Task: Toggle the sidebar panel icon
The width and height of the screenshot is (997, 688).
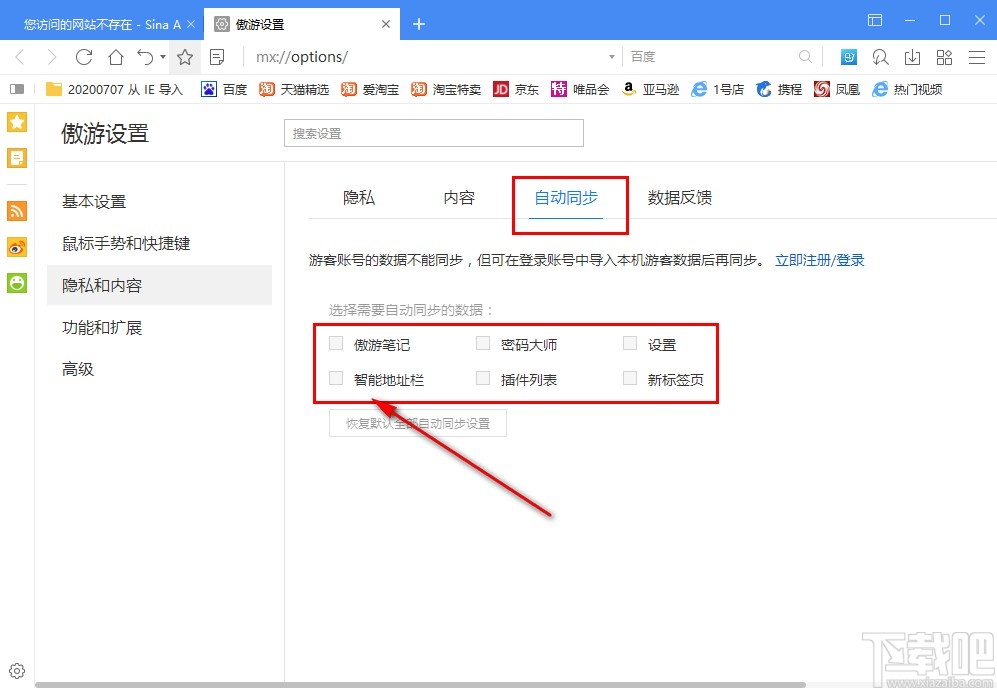Action: coord(17,89)
